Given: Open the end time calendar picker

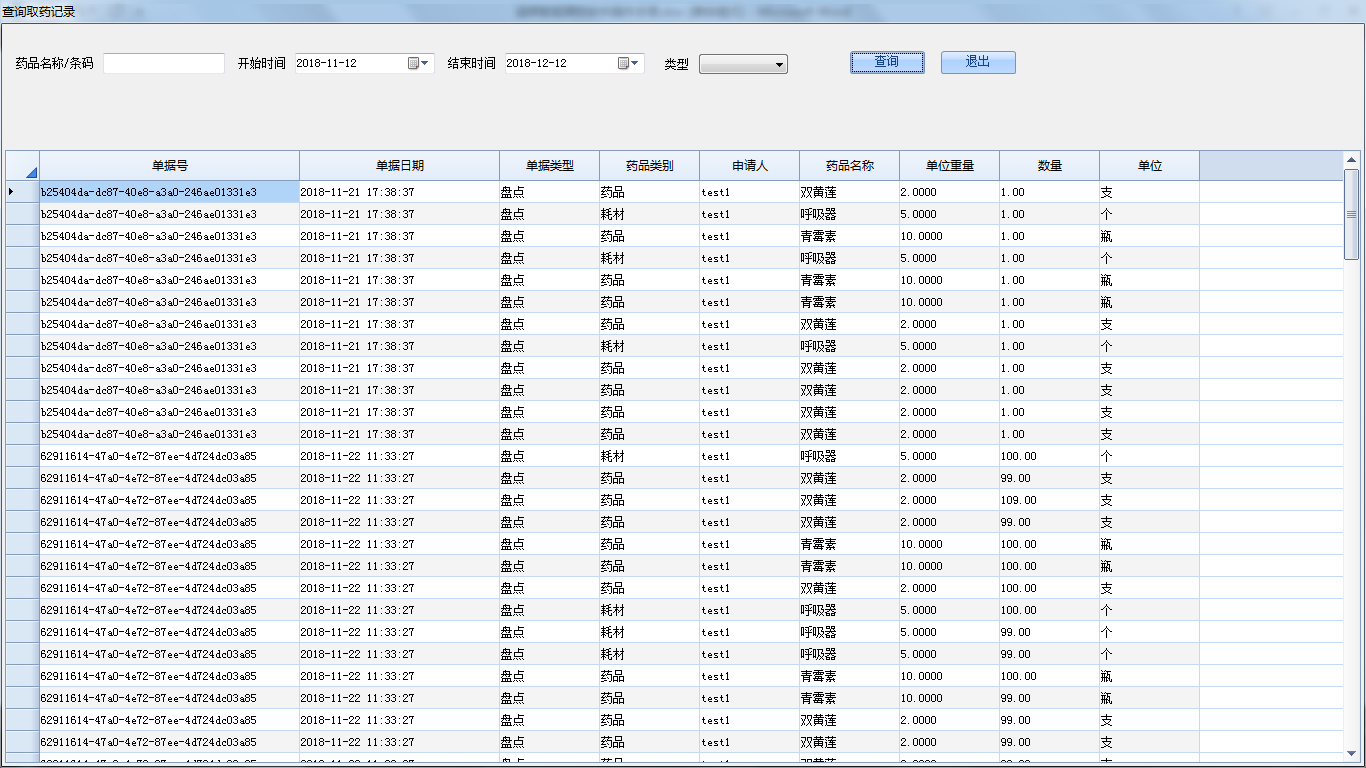Looking at the screenshot, I should pos(628,63).
